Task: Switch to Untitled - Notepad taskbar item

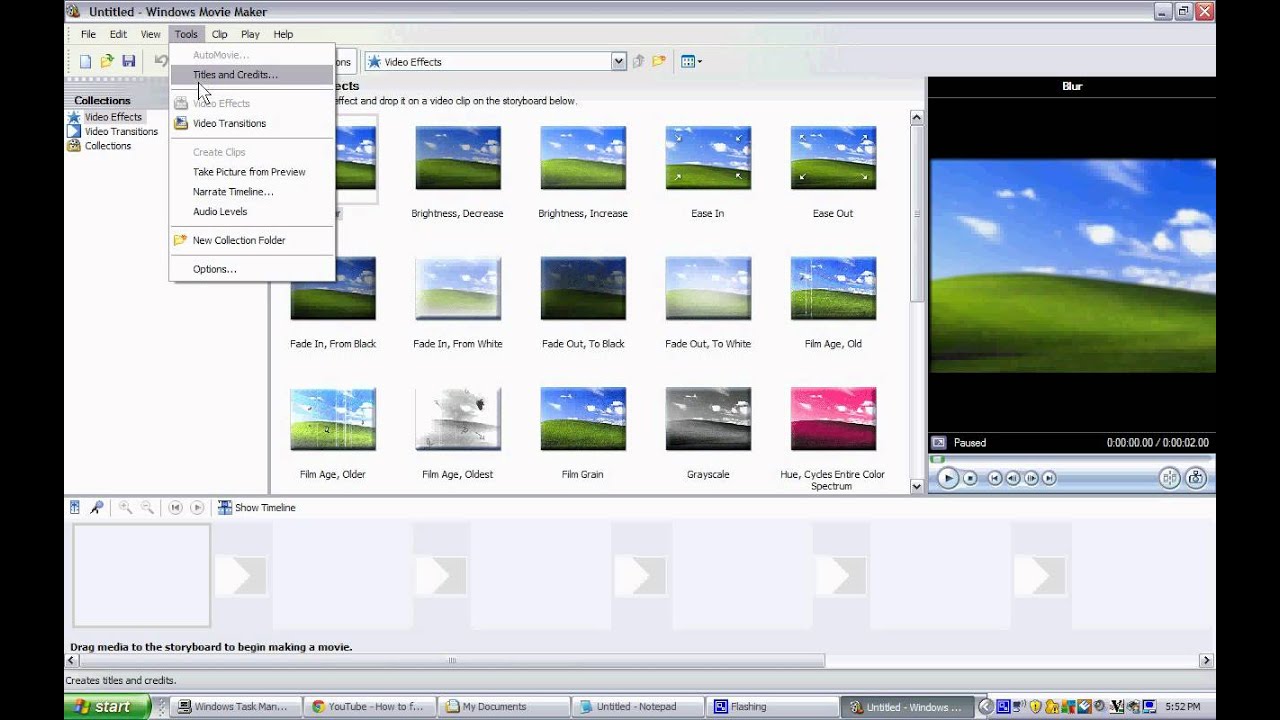Action: [x=636, y=706]
